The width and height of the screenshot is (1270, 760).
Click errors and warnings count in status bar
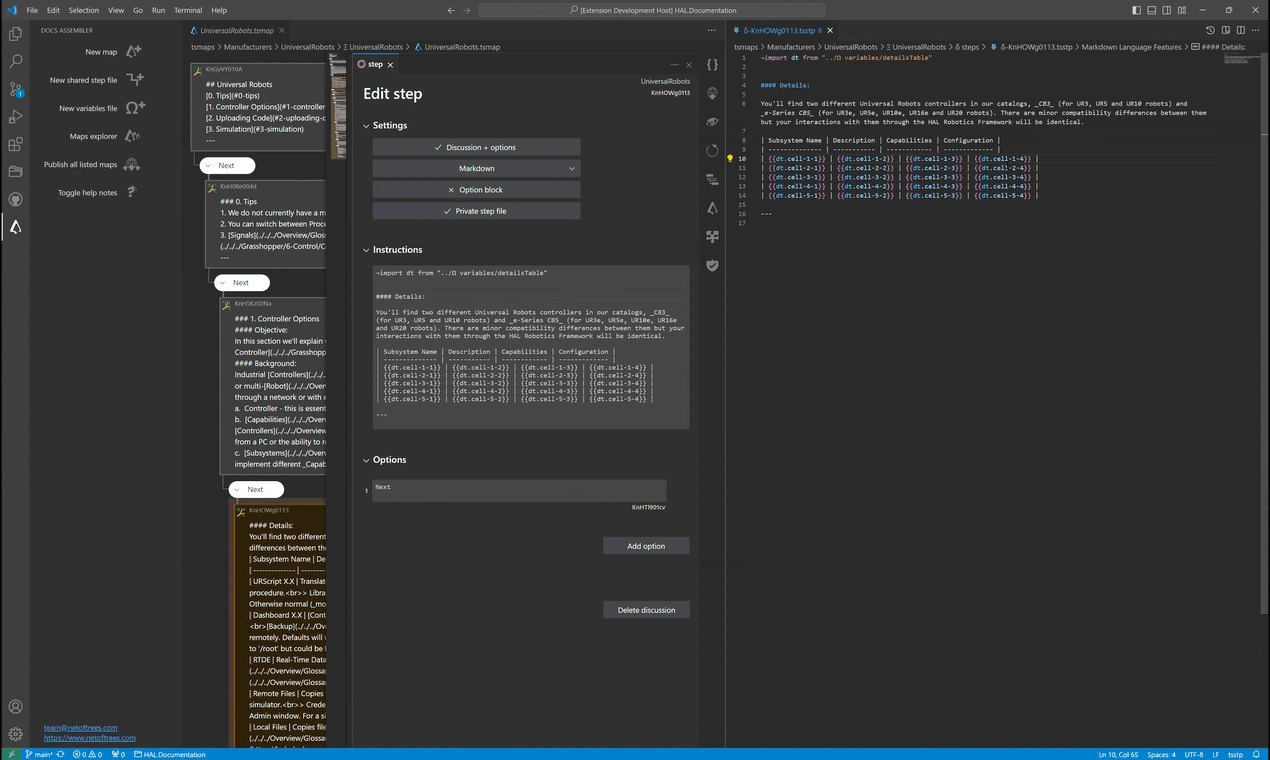(88, 754)
